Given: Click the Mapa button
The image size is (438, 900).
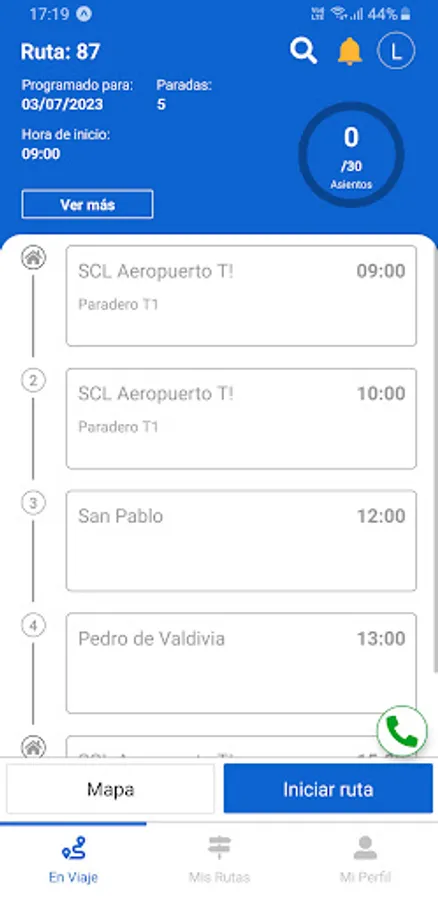Looking at the screenshot, I should coord(110,789).
